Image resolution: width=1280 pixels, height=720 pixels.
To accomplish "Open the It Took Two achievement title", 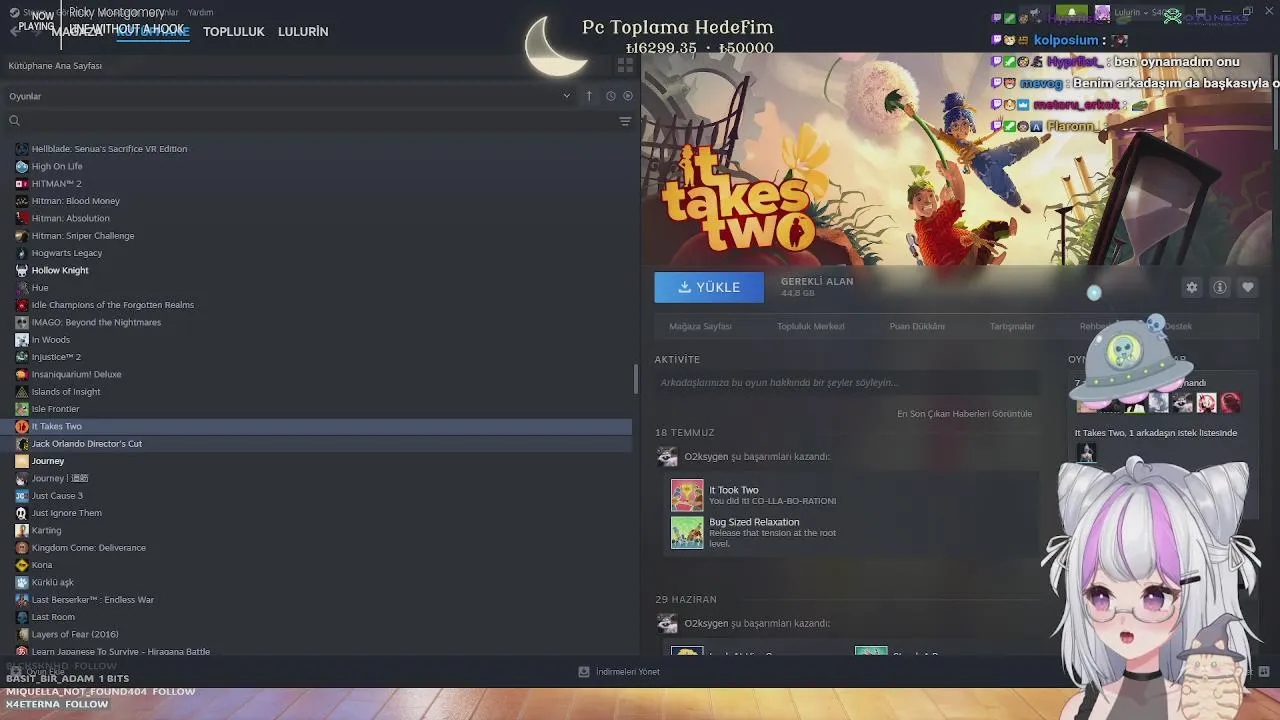I will pos(734,490).
